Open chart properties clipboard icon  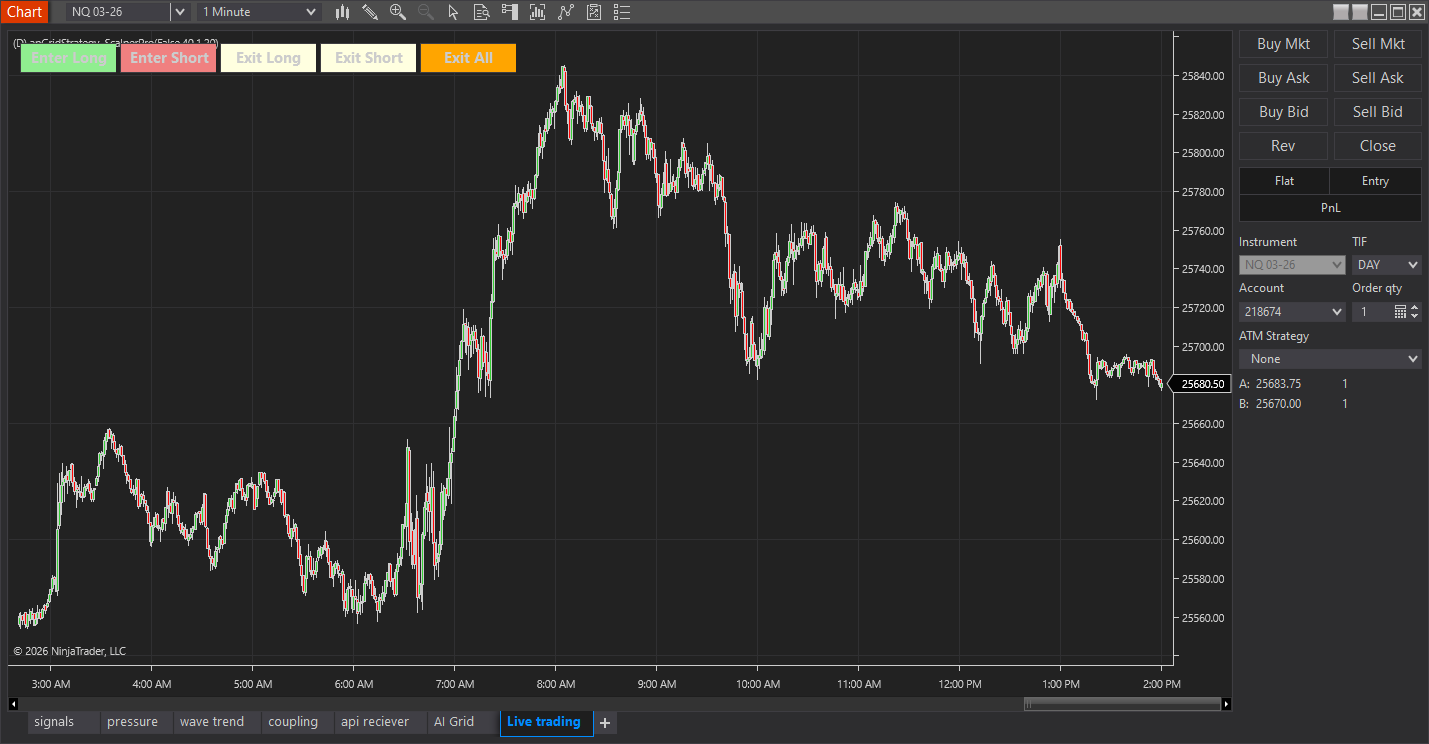[593, 12]
